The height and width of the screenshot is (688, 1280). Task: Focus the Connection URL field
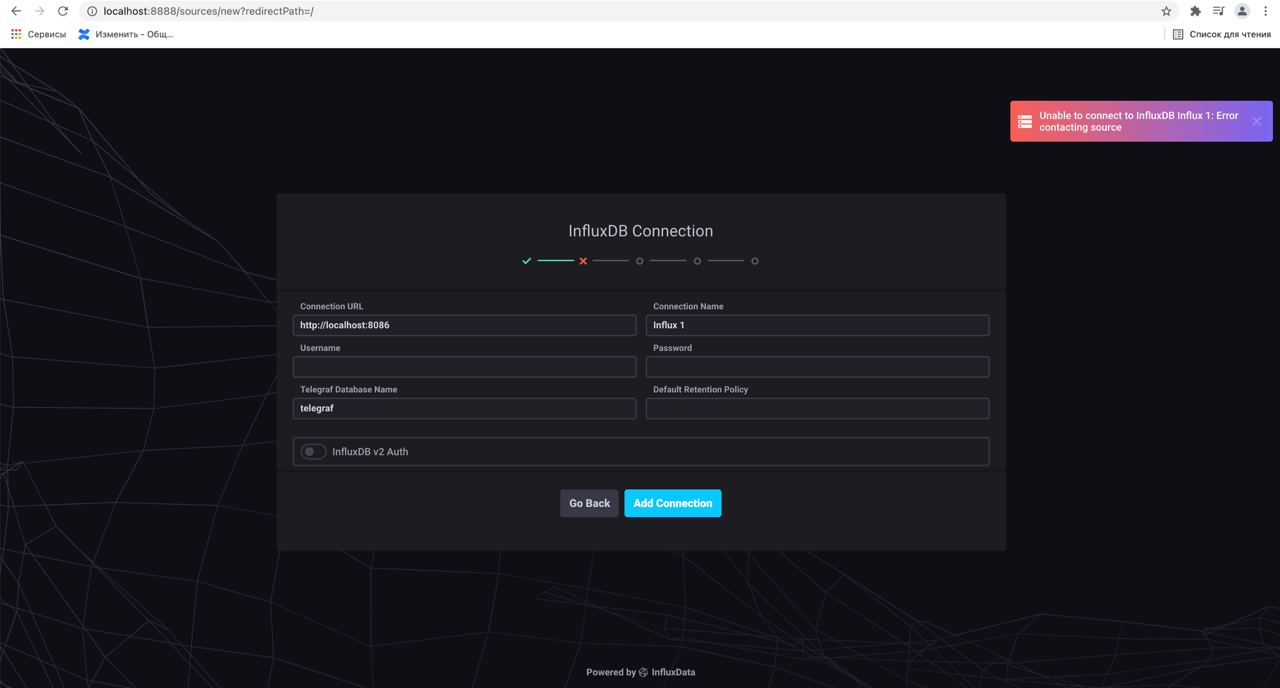[x=464, y=325]
